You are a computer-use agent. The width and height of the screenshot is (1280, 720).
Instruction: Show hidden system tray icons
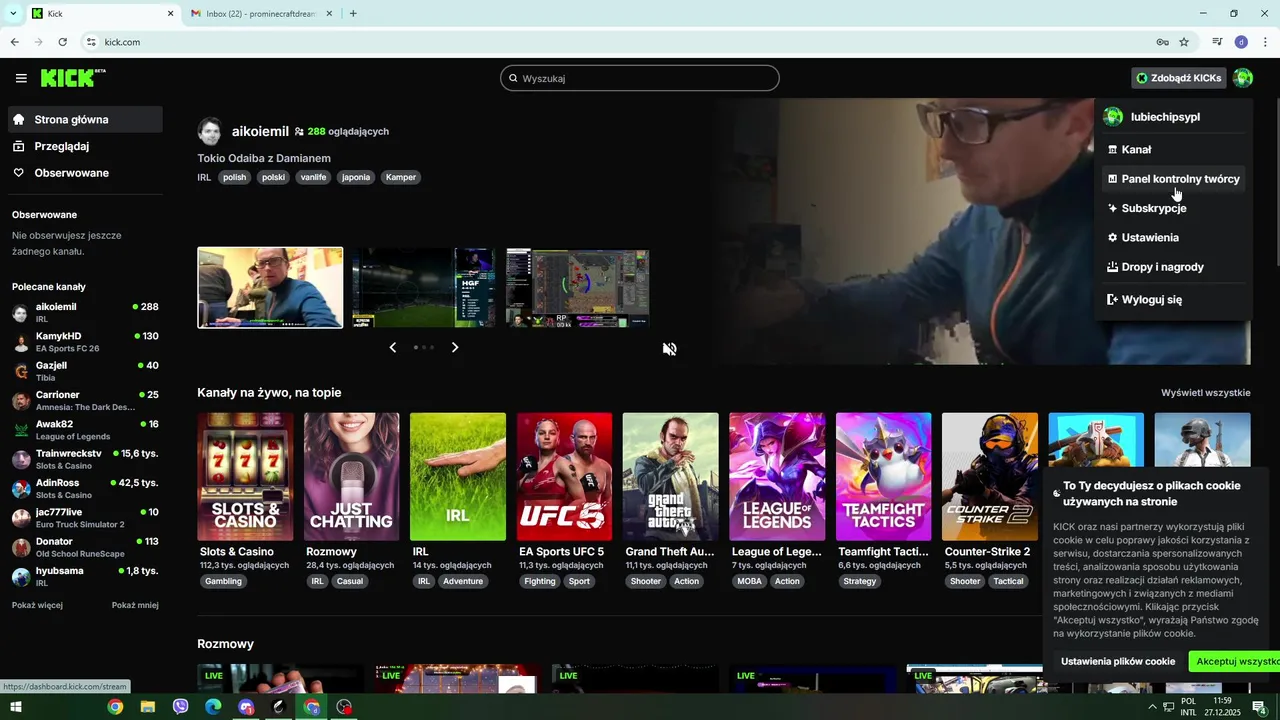pyautogui.click(x=1152, y=707)
